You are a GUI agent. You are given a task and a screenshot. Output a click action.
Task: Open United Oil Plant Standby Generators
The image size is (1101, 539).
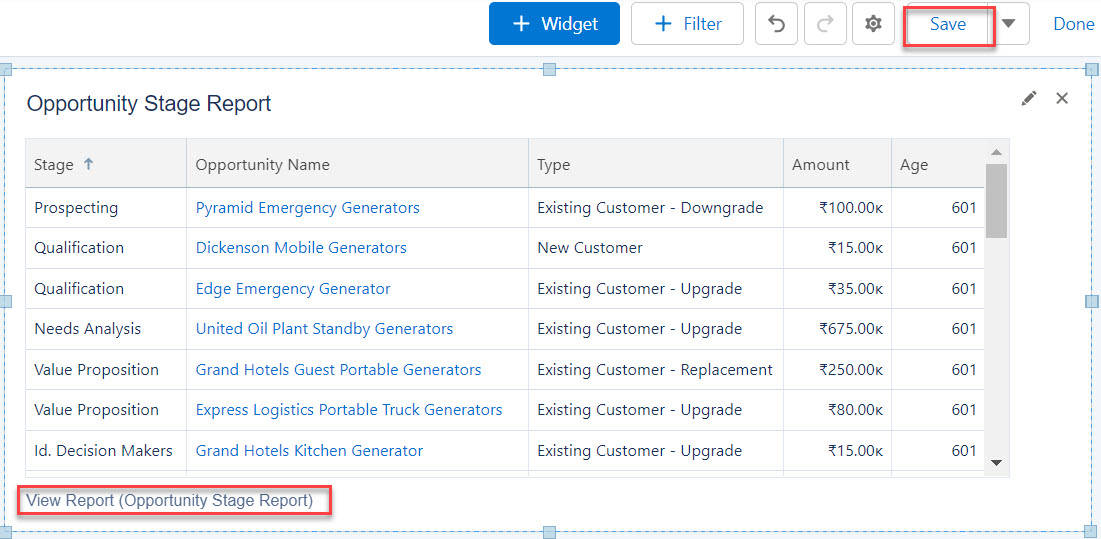pyautogui.click(x=324, y=328)
